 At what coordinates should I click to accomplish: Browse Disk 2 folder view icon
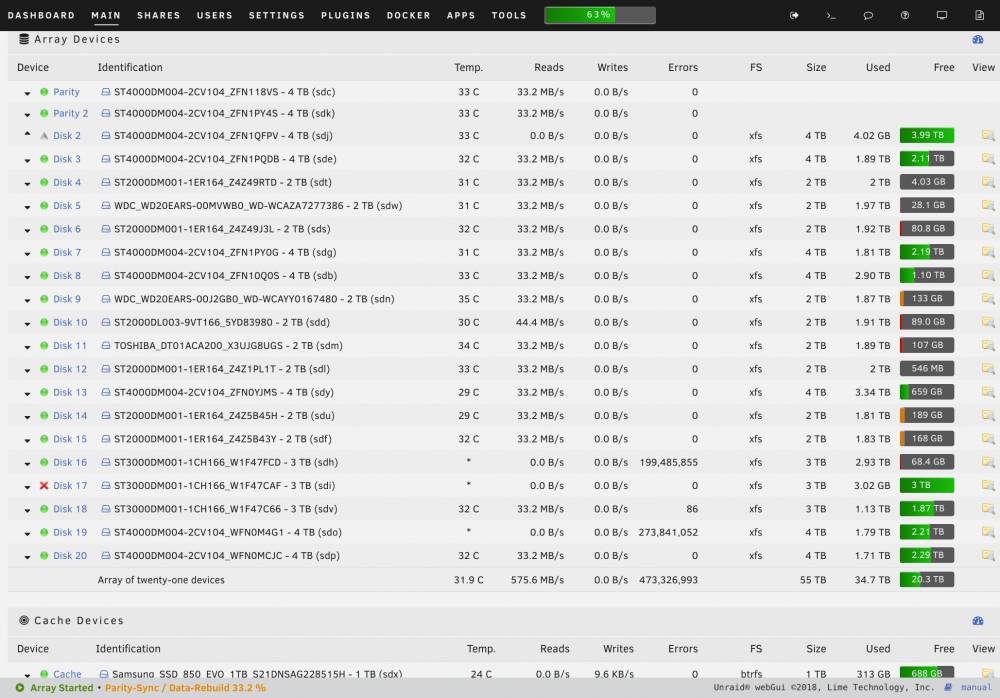click(988, 135)
